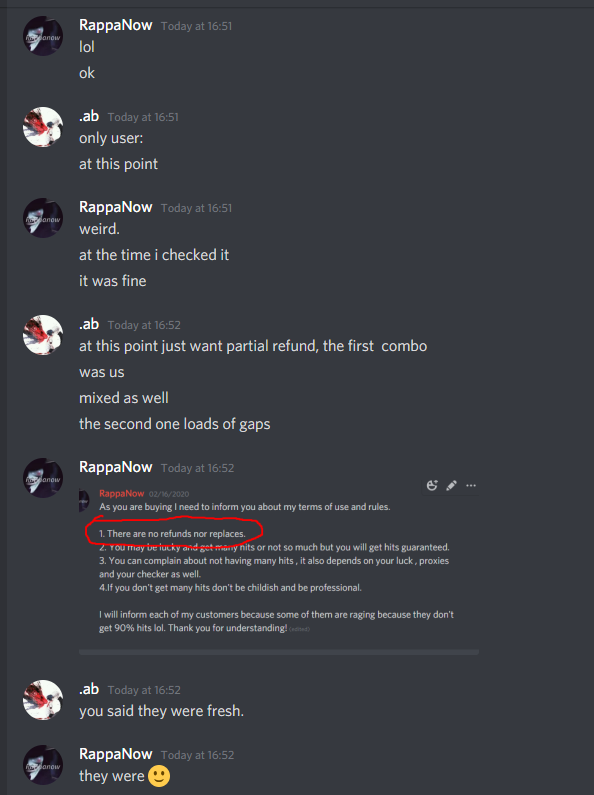Select the smiley emoji after 'they were'
The height and width of the screenshot is (795, 594).
point(159,776)
